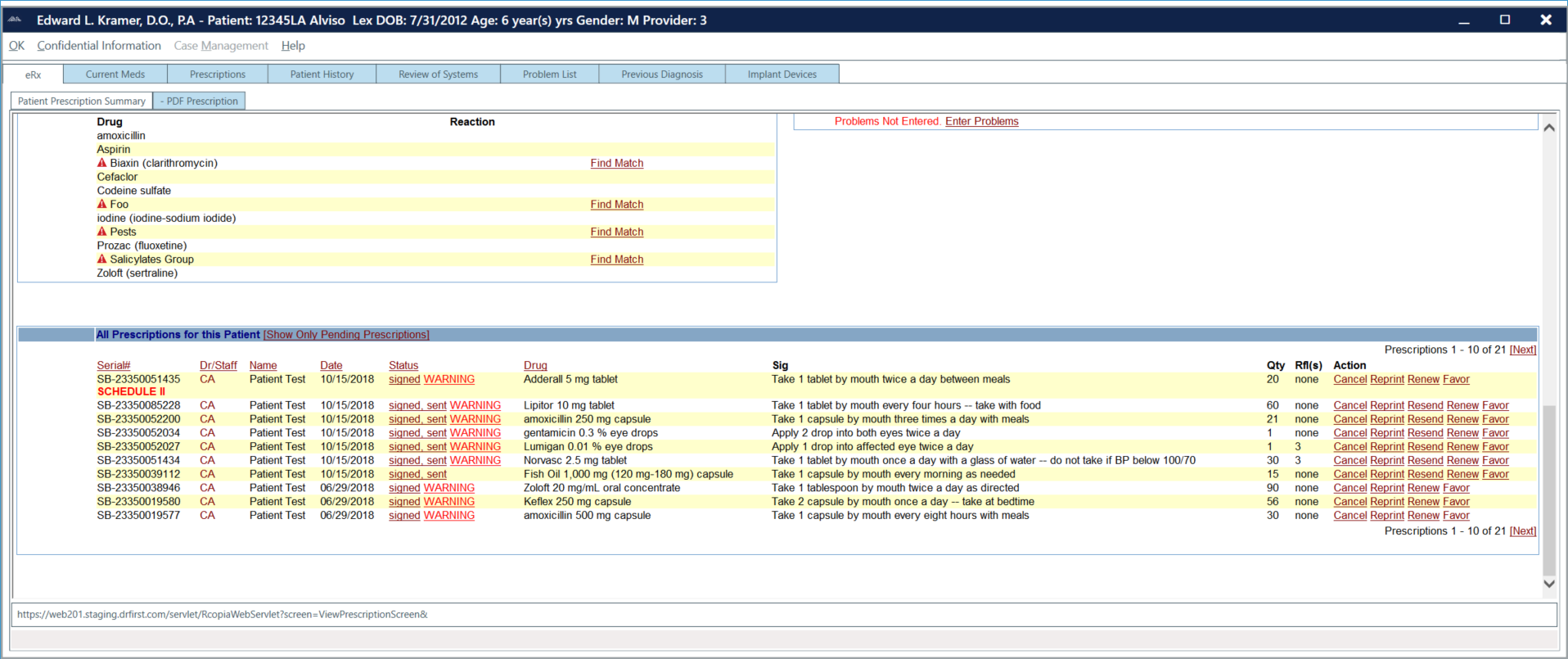Click the warning triangle icon beside Biaxin
Image resolution: width=1568 pixels, height=659 pixels.
pos(102,163)
